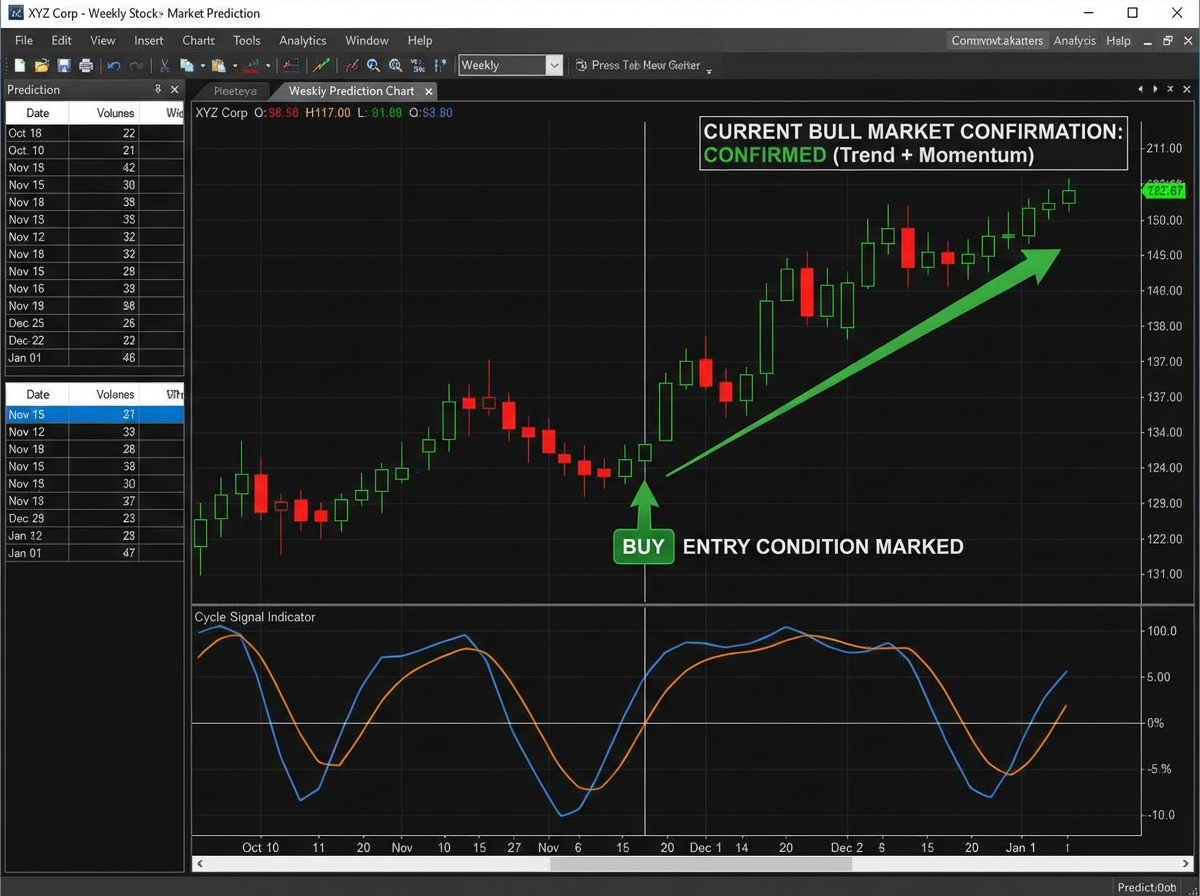Click the green price tag on the price axis

tap(1163, 189)
